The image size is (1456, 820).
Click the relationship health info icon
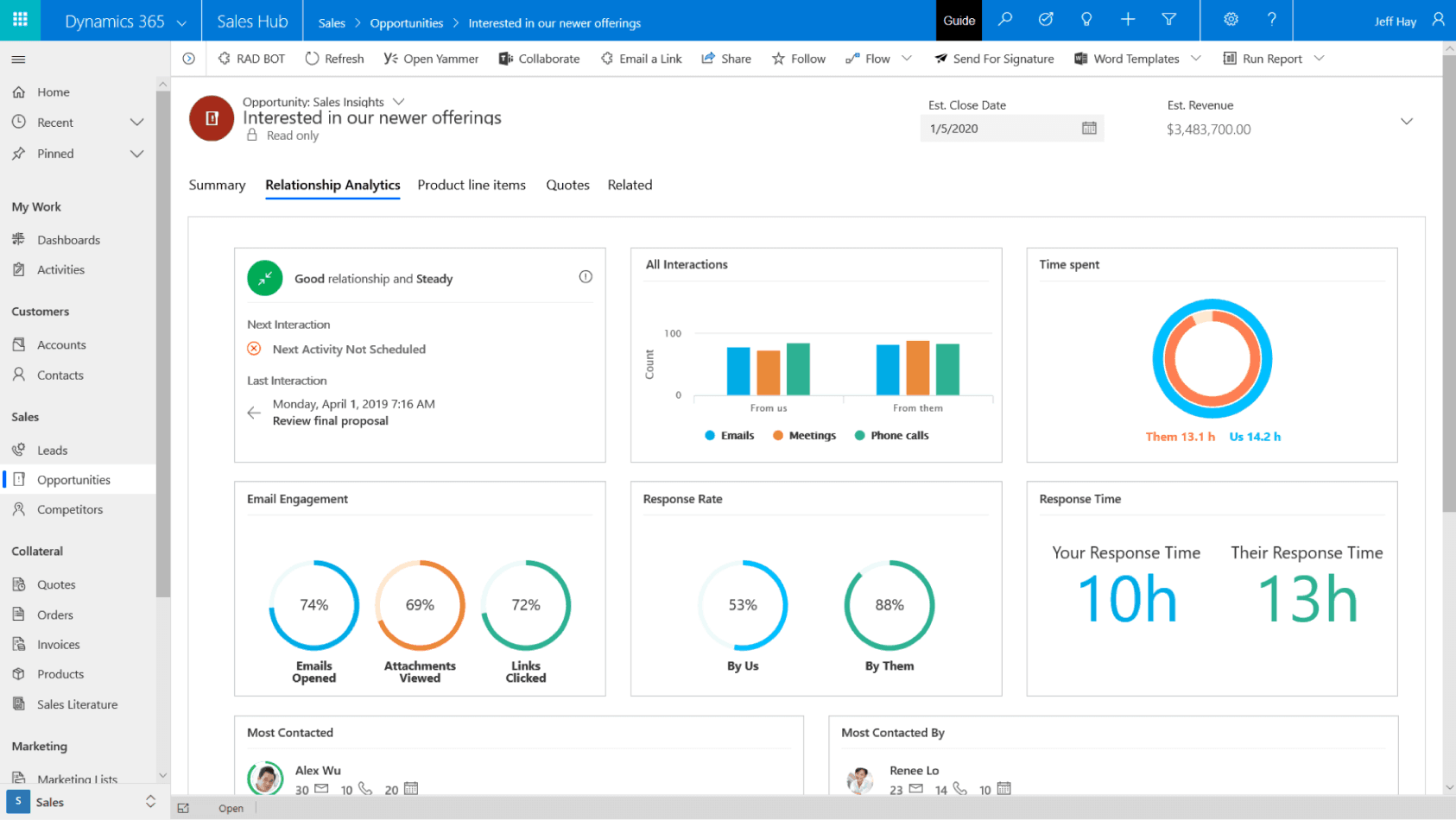click(586, 277)
